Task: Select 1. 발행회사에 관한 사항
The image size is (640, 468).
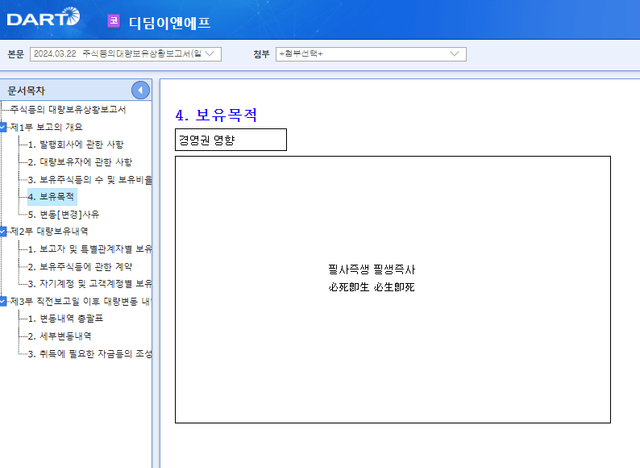Action: (x=75, y=144)
